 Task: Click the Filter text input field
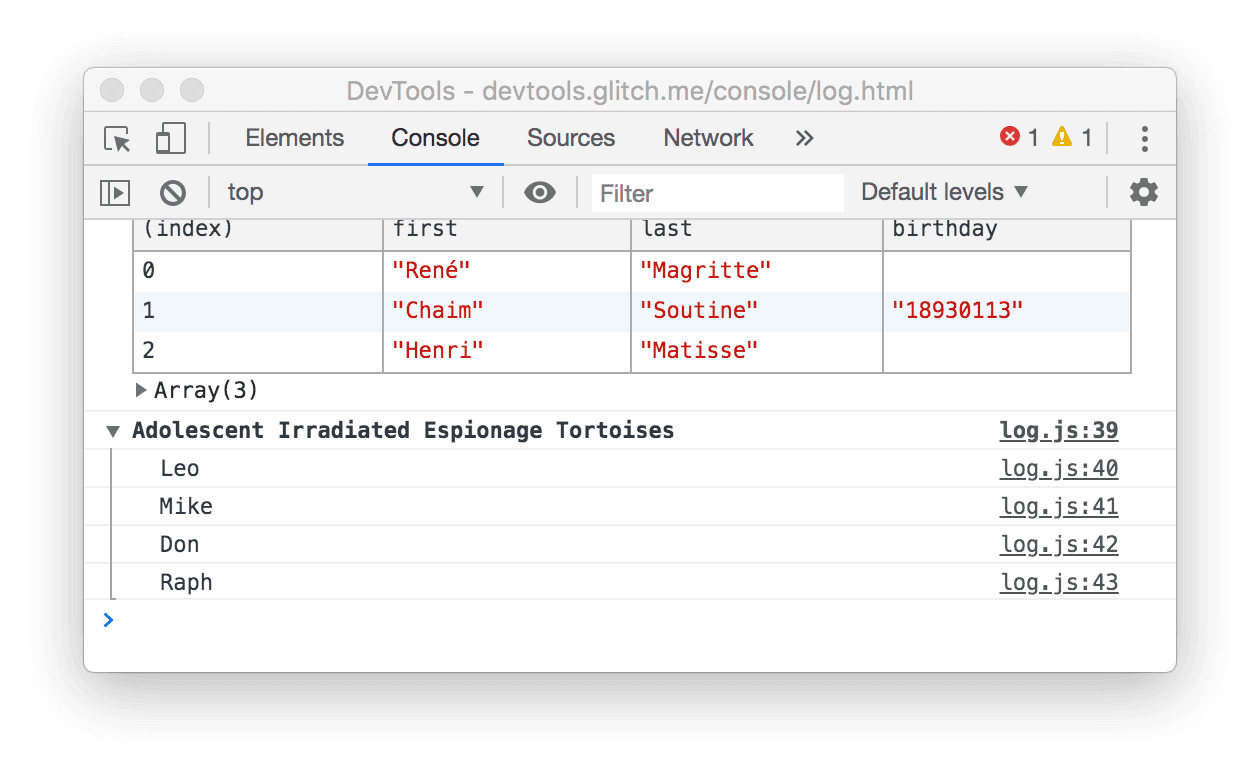click(x=717, y=192)
